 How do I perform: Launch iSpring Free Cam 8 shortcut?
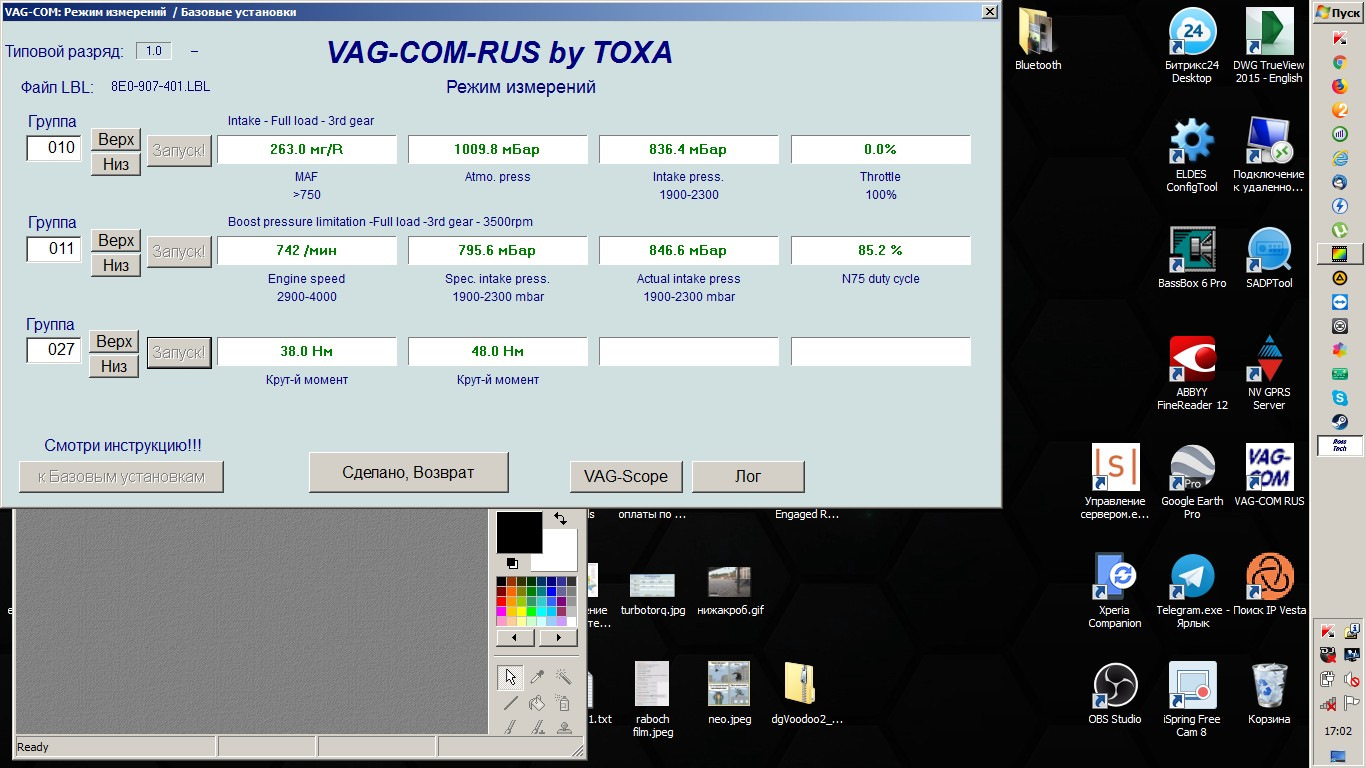(x=1192, y=700)
